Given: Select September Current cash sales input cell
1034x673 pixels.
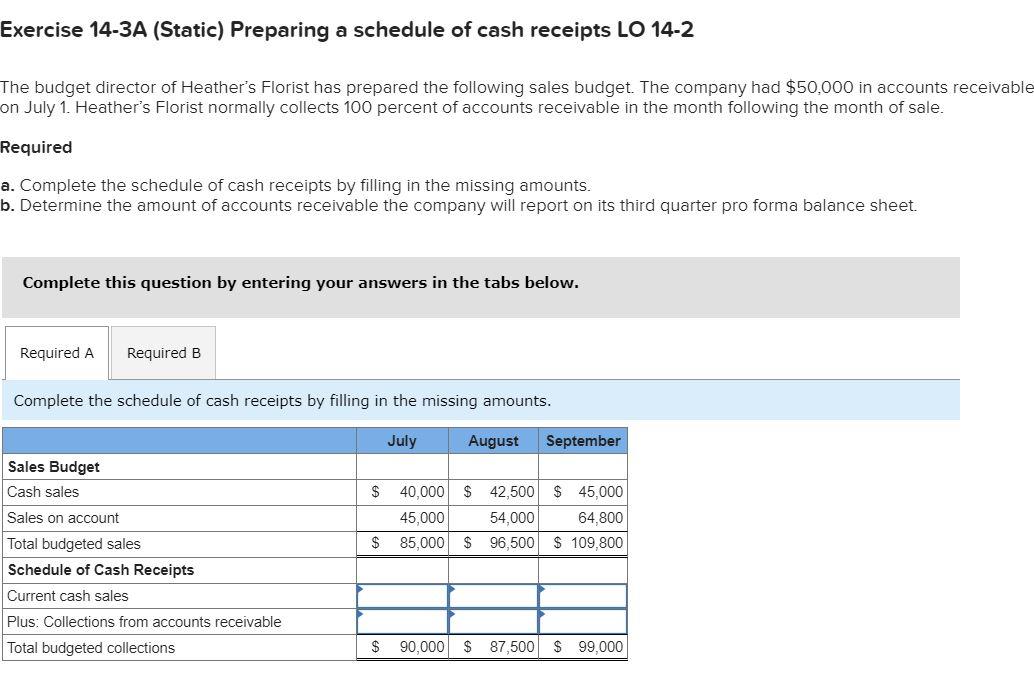Looking at the screenshot, I should [x=583, y=596].
